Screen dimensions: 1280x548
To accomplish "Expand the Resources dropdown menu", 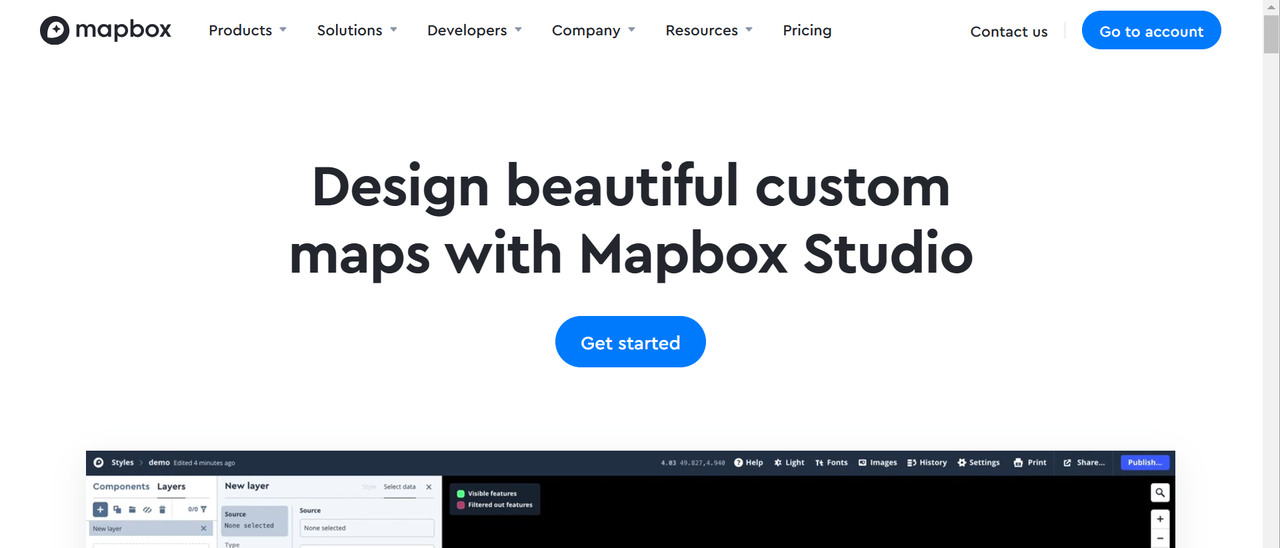I will [x=709, y=30].
